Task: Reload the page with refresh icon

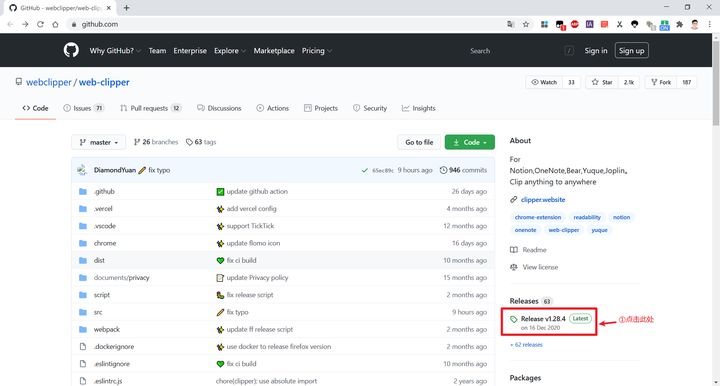Action: click(x=40, y=24)
